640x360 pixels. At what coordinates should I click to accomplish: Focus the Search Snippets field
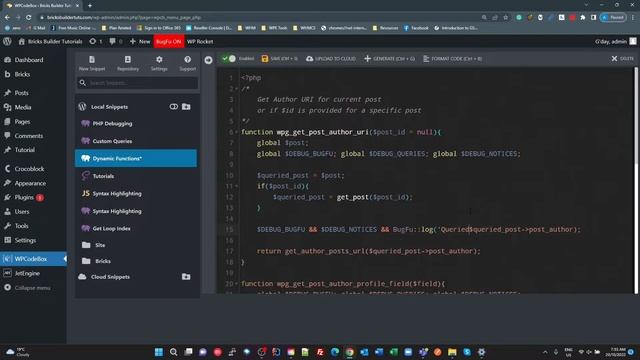click(138, 83)
